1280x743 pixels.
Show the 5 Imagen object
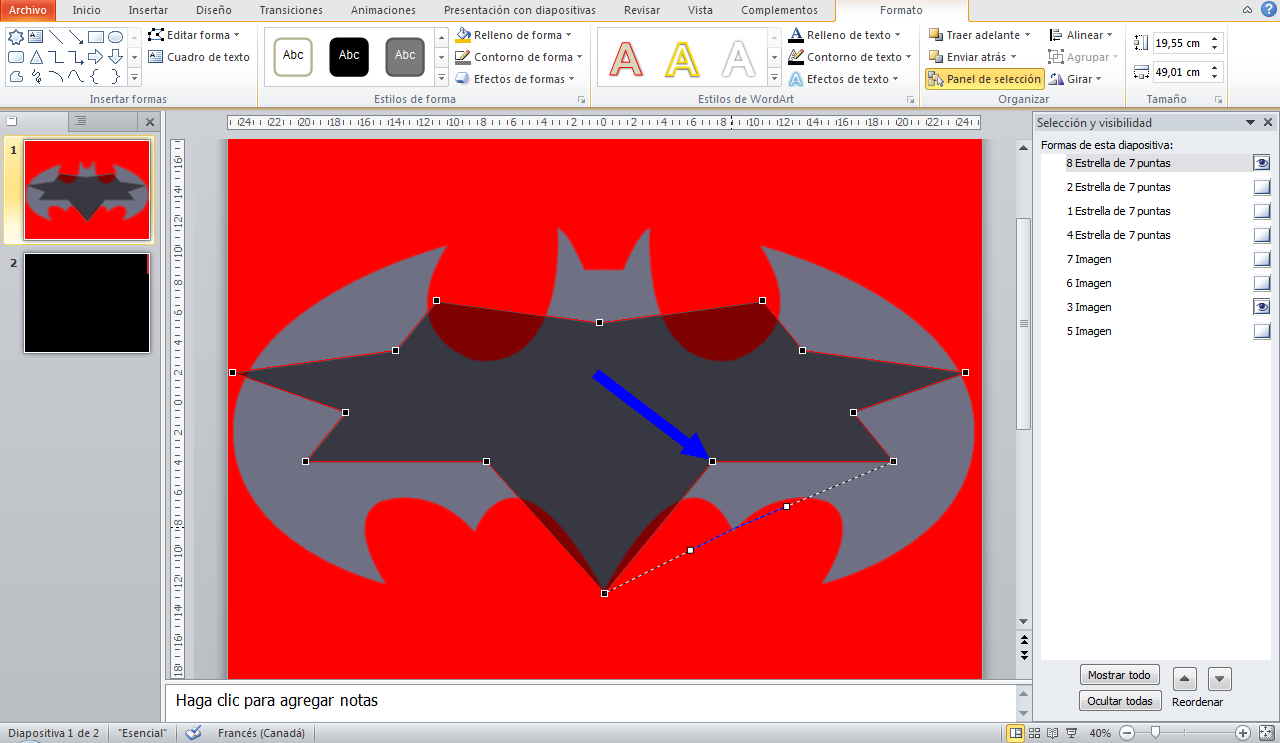coord(1262,331)
